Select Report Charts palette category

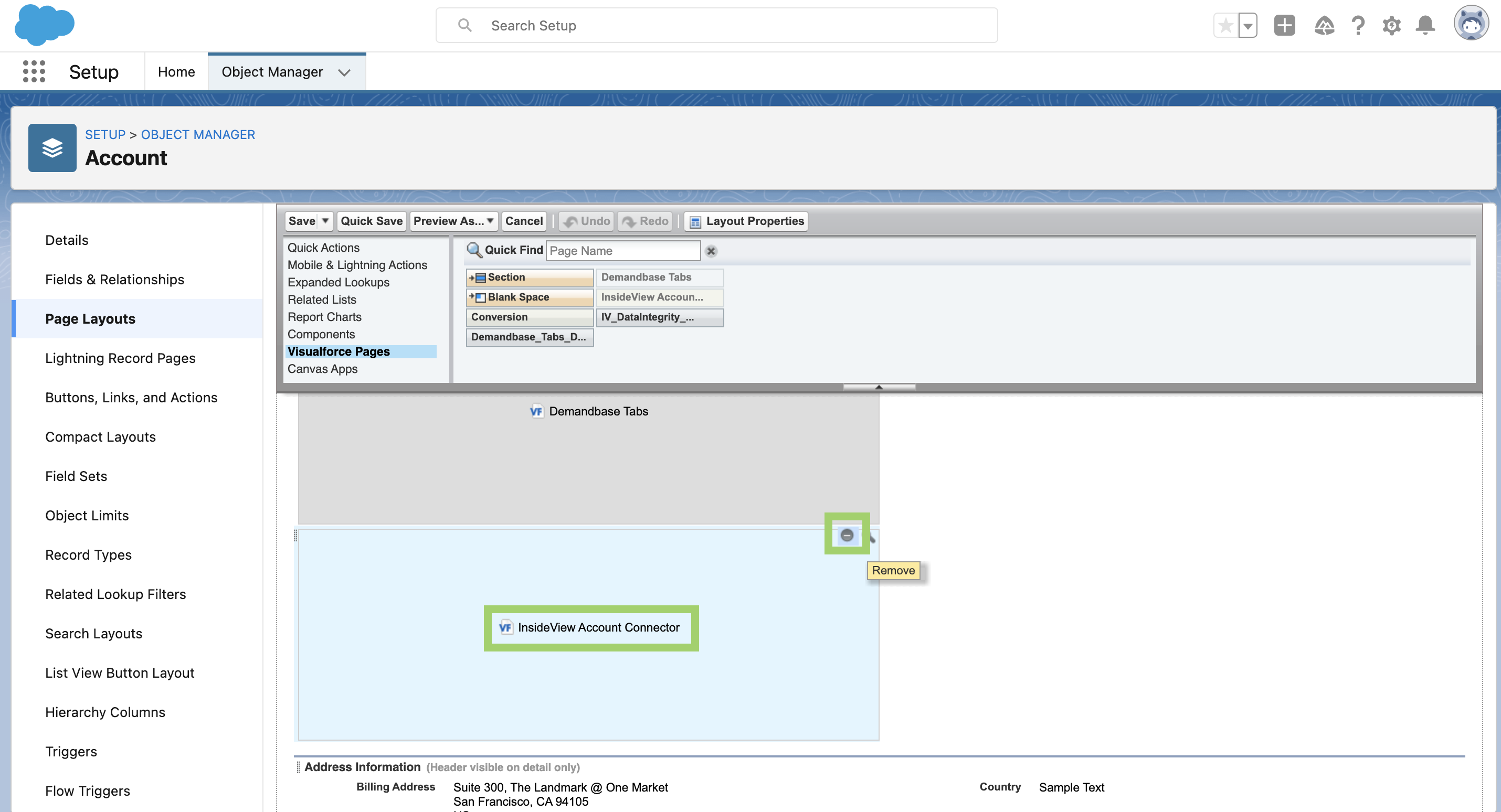[324, 317]
